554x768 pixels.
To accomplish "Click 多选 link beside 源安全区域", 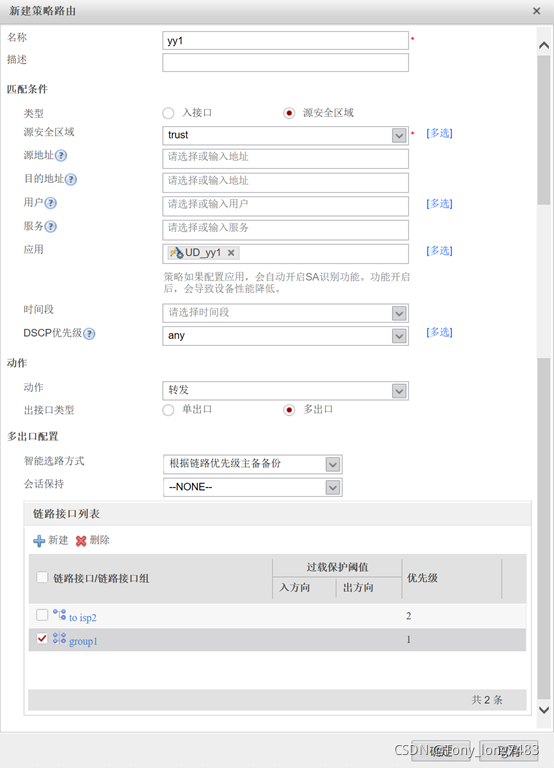I will coord(439,133).
